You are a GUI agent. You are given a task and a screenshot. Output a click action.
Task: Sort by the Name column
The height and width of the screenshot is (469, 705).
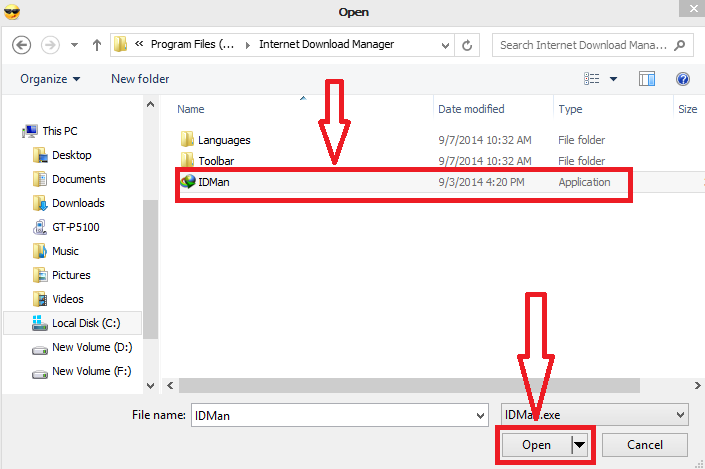click(x=191, y=109)
